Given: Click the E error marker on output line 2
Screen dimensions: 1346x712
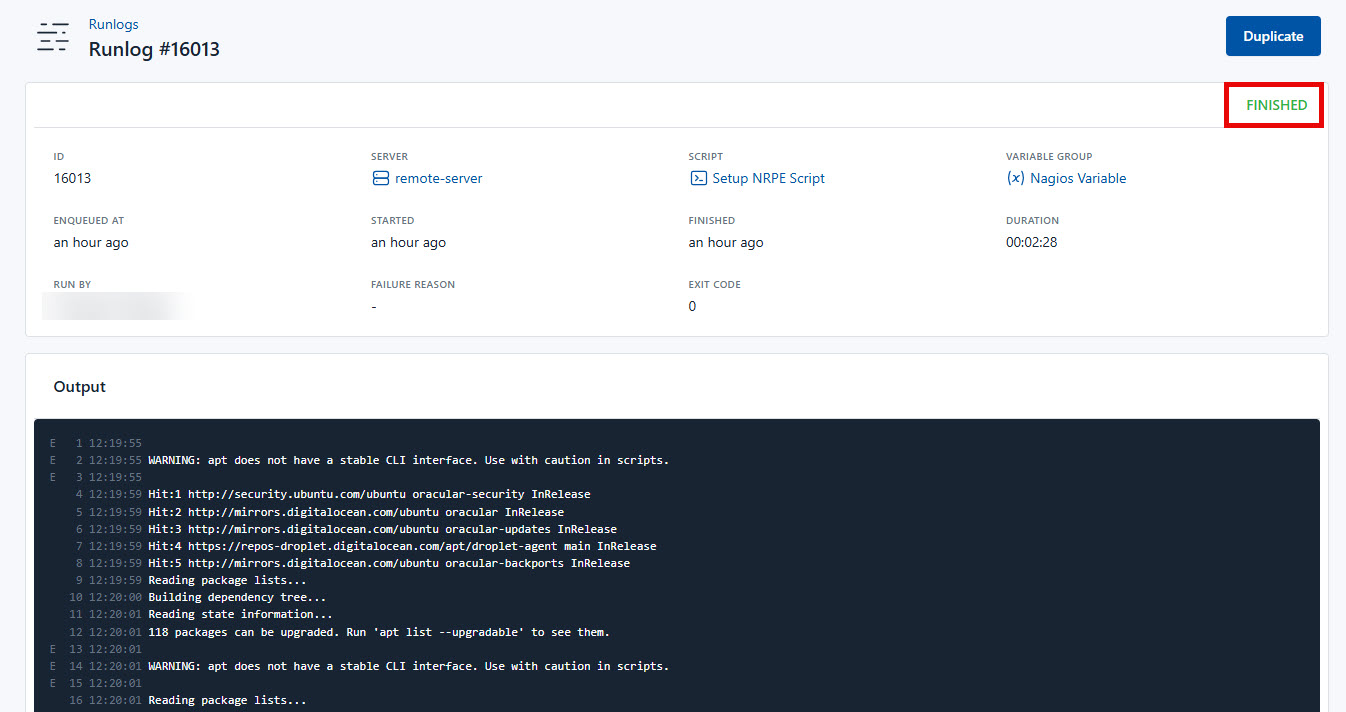Looking at the screenshot, I should pyautogui.click(x=52, y=460).
